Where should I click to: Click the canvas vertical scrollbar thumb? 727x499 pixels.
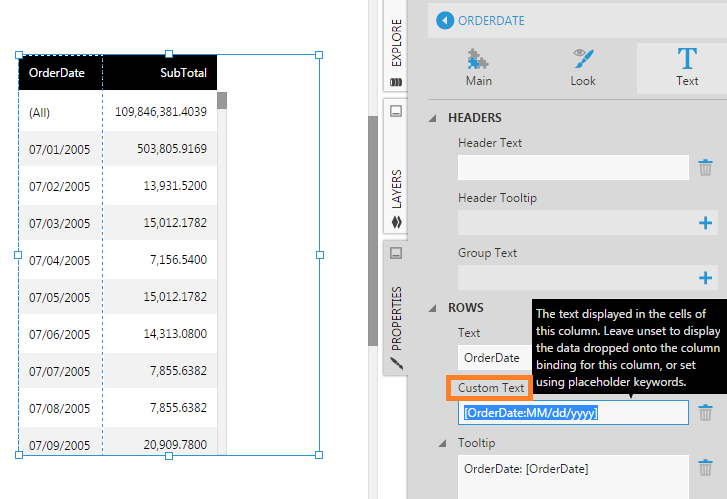point(373,230)
